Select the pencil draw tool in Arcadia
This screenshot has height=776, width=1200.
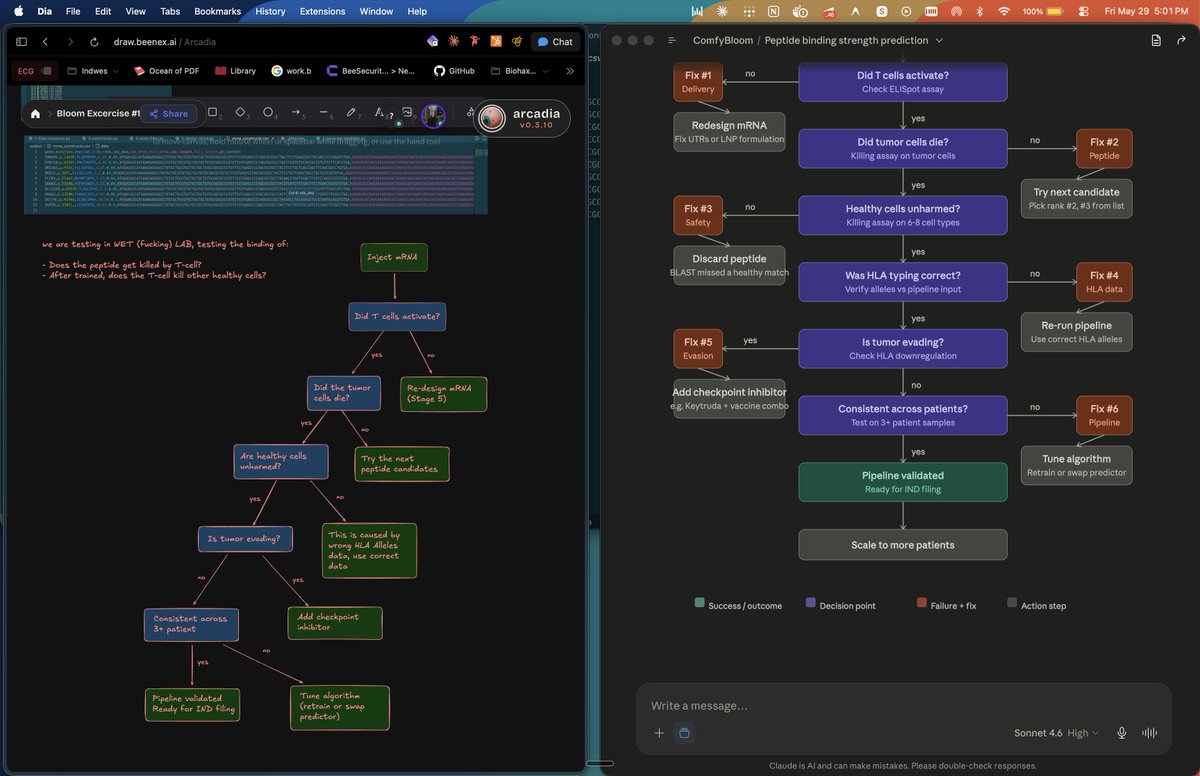pyautogui.click(x=351, y=112)
